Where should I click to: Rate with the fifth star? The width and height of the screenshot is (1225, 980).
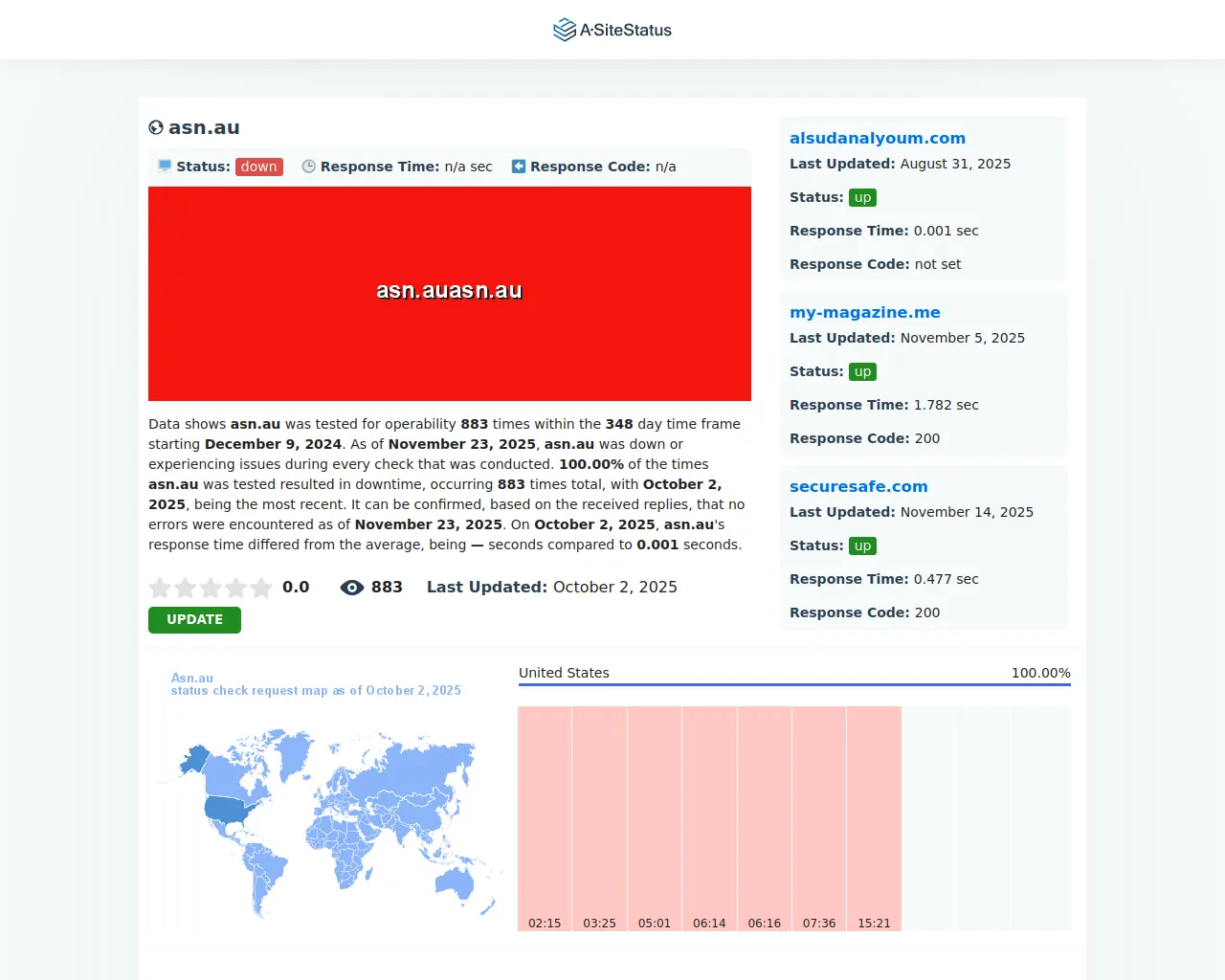point(260,588)
